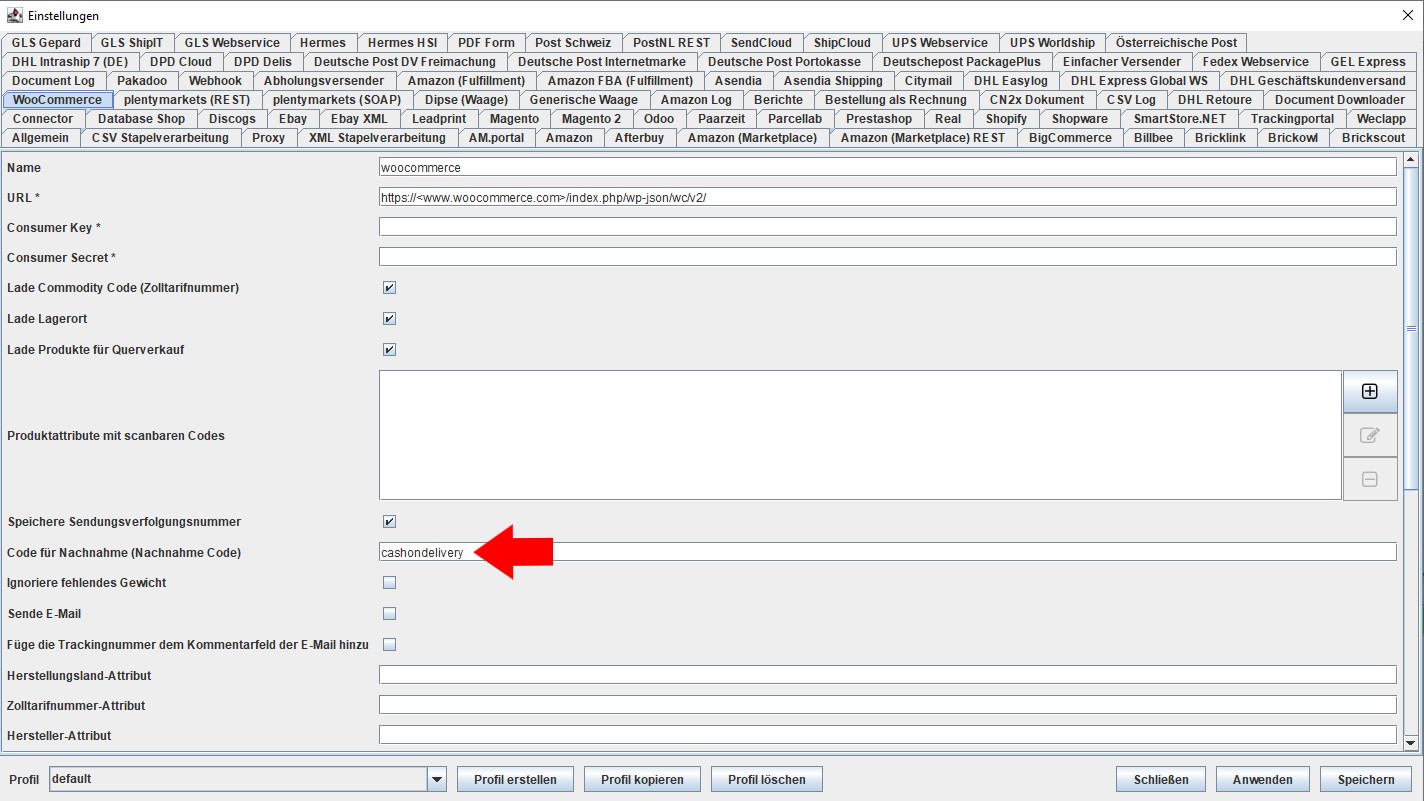The height and width of the screenshot is (801, 1424).
Task: Open the Prestashop tab
Action: tap(879, 119)
